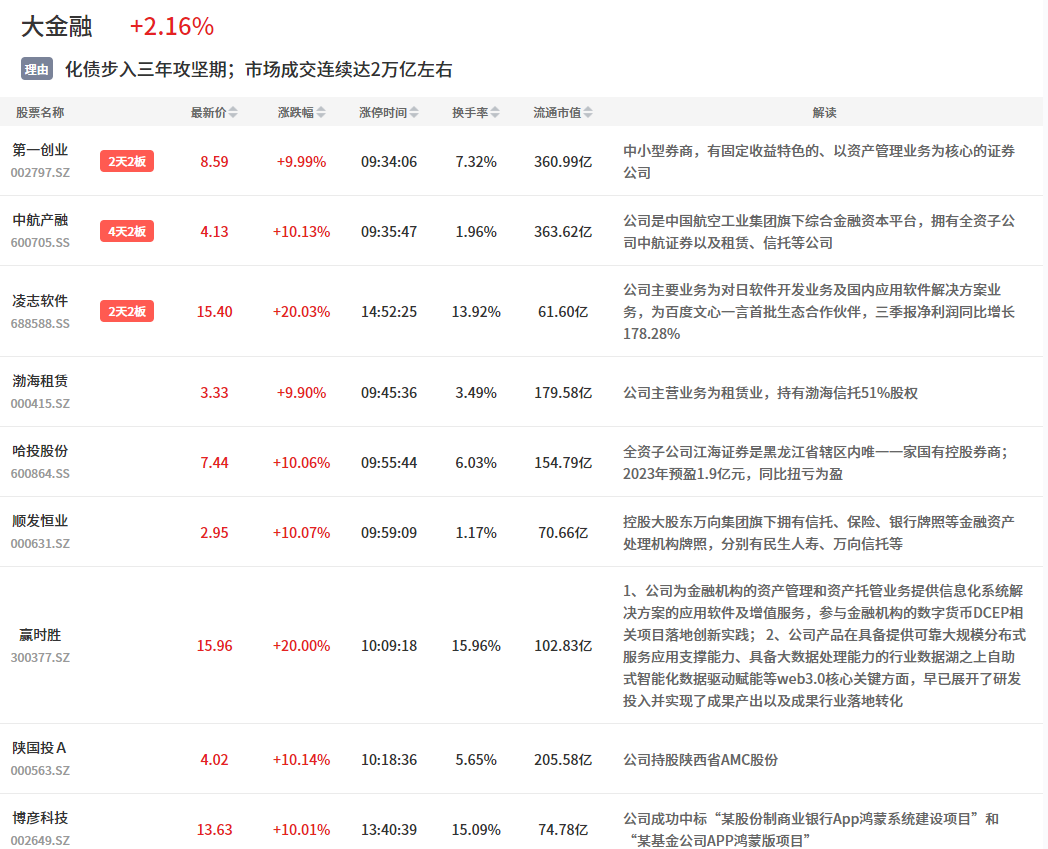Click the 理由 tag badge
Image resolution: width=1048 pixels, height=849 pixels.
(x=37, y=69)
